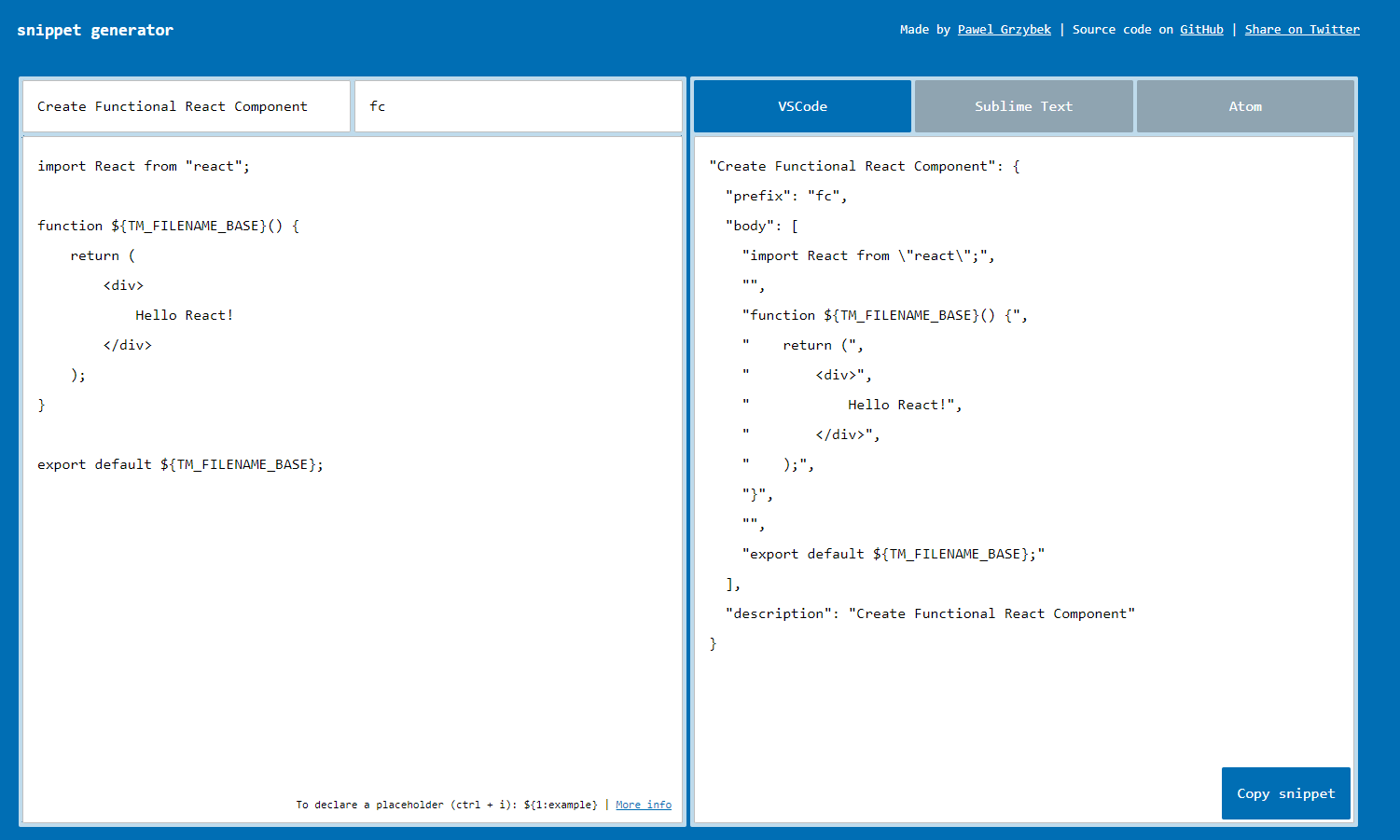Click the '<div>' opening tag in editor
Screen dimensions: 1400x840
click(123, 285)
